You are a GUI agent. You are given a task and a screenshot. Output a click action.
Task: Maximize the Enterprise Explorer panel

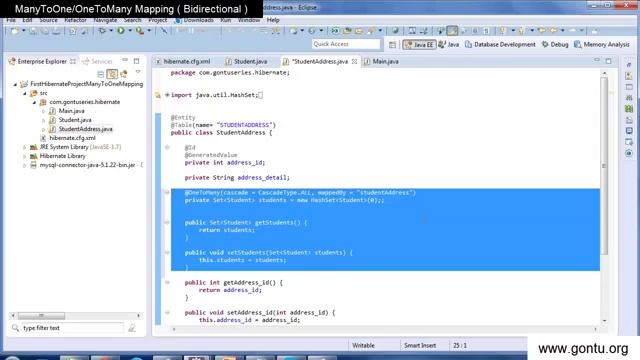pyautogui.click(x=137, y=61)
